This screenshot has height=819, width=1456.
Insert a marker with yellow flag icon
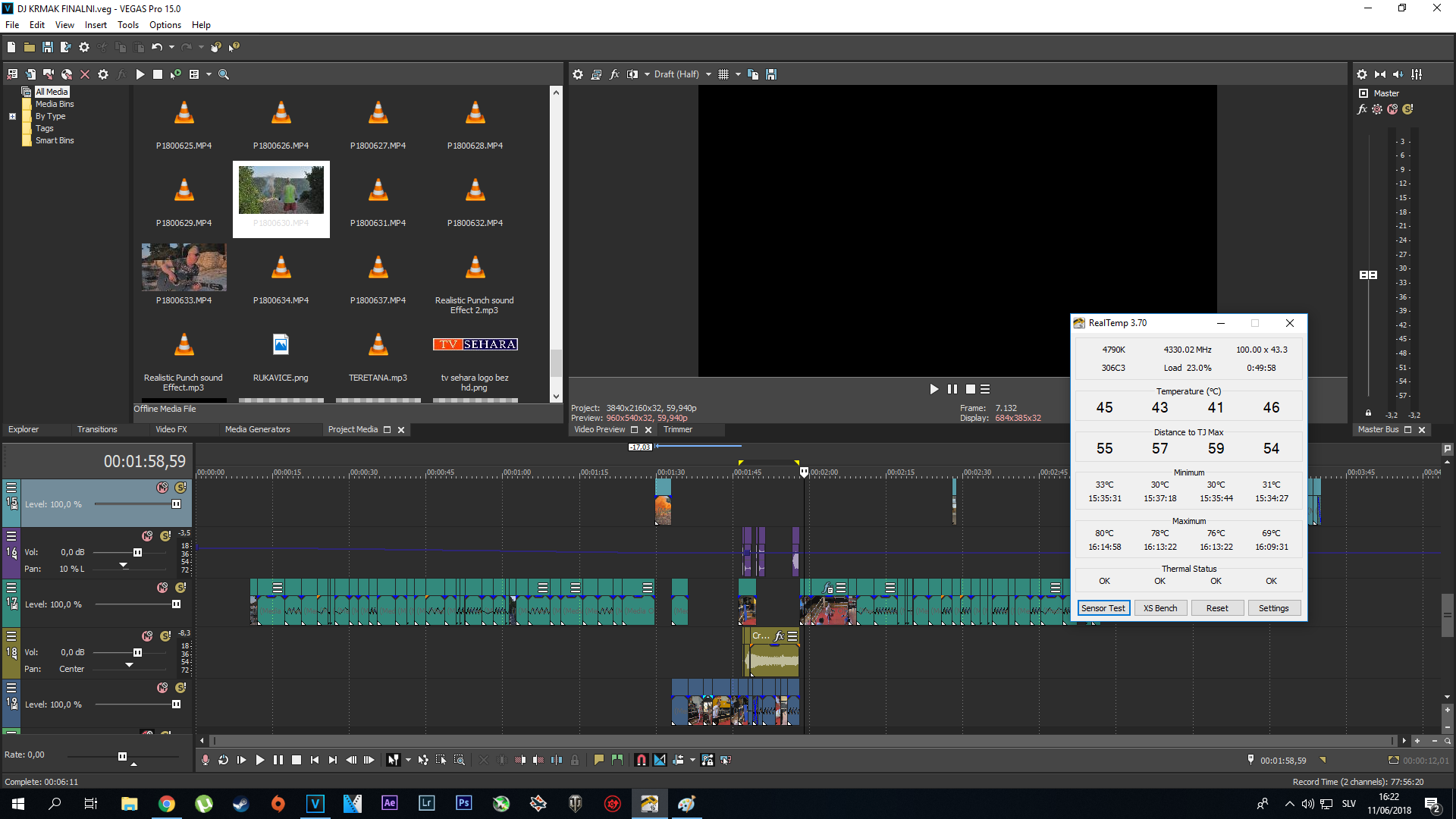coord(599,760)
